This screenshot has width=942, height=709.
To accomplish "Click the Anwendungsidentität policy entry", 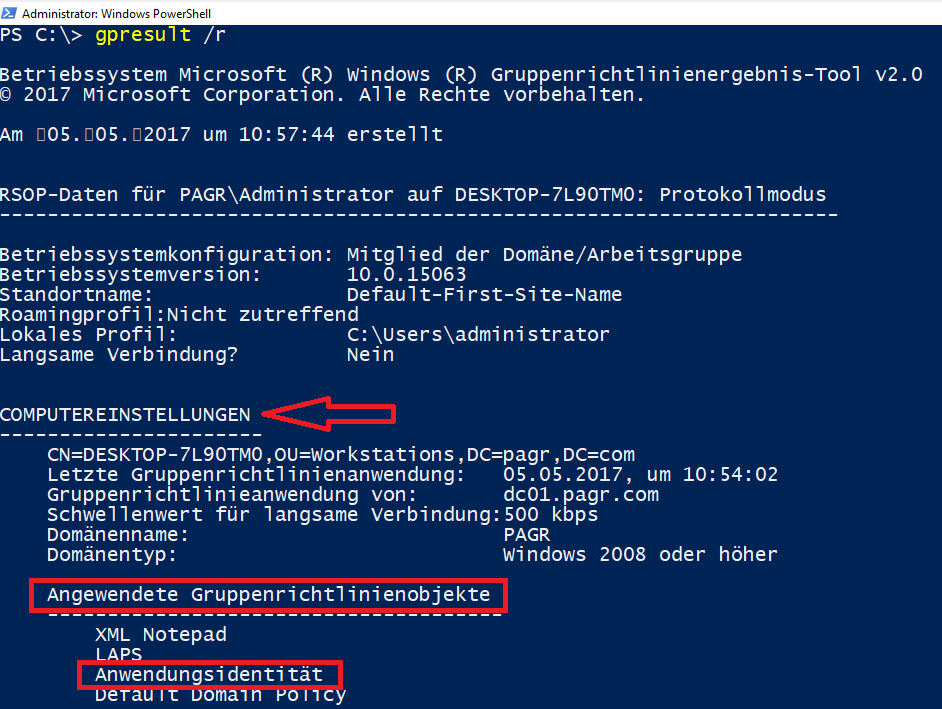I will point(209,675).
